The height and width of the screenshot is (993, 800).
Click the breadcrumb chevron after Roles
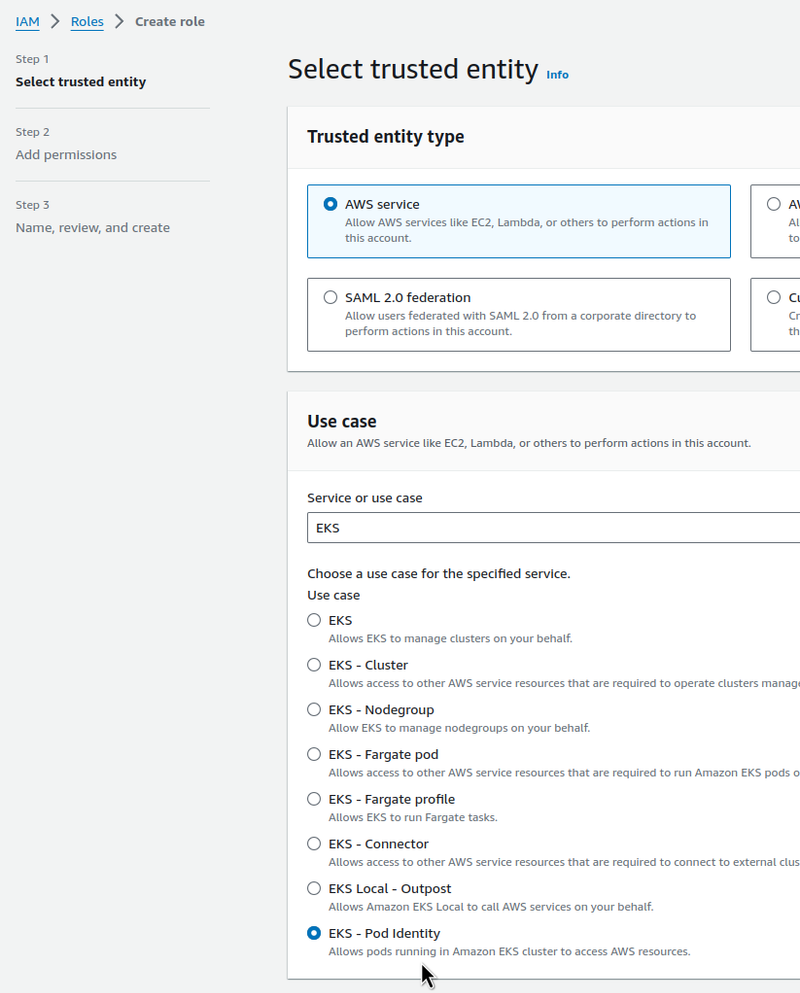[119, 22]
